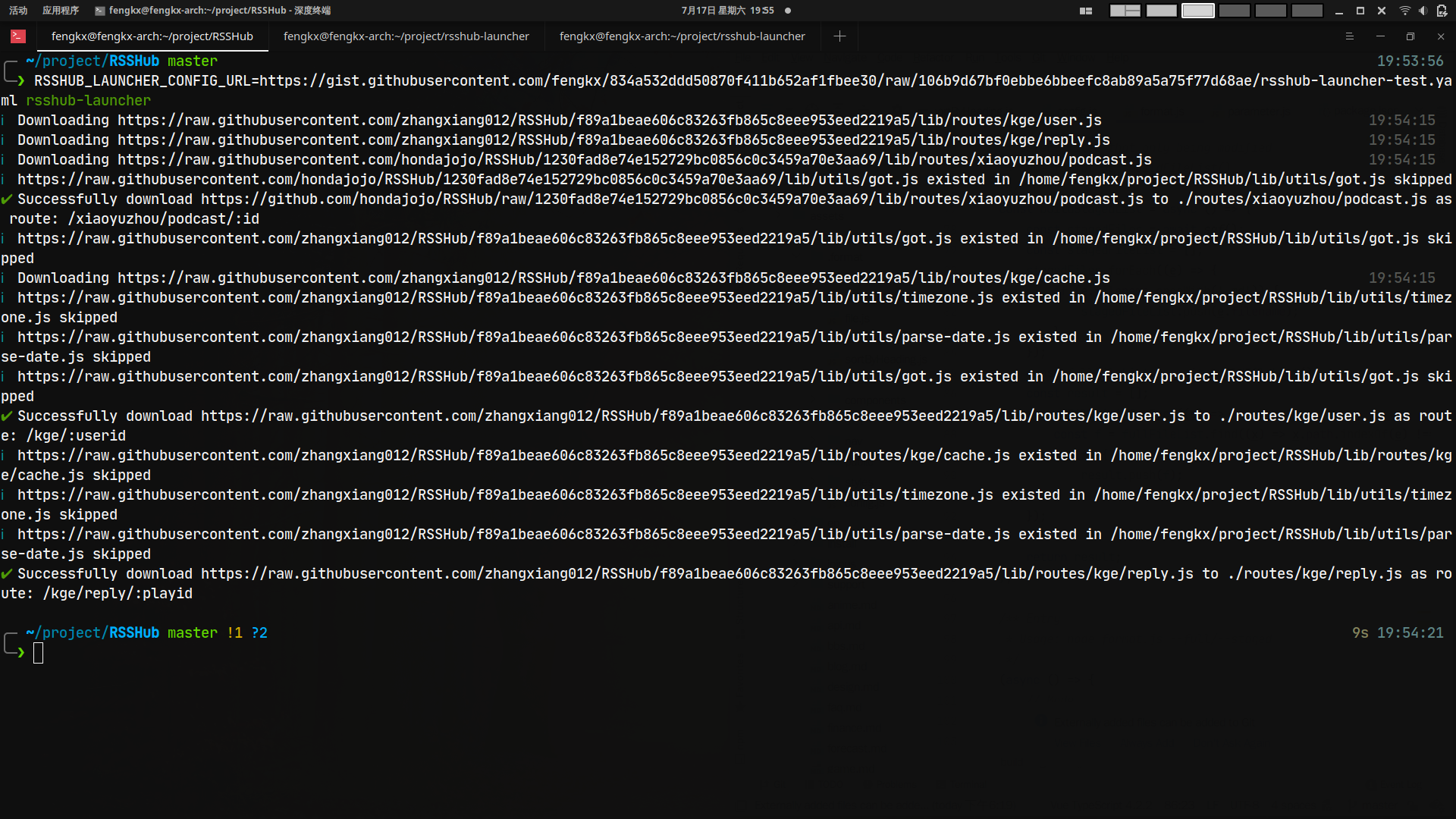1456x819 pixels.
Task: Click the red terminal app icon
Action: (18, 36)
